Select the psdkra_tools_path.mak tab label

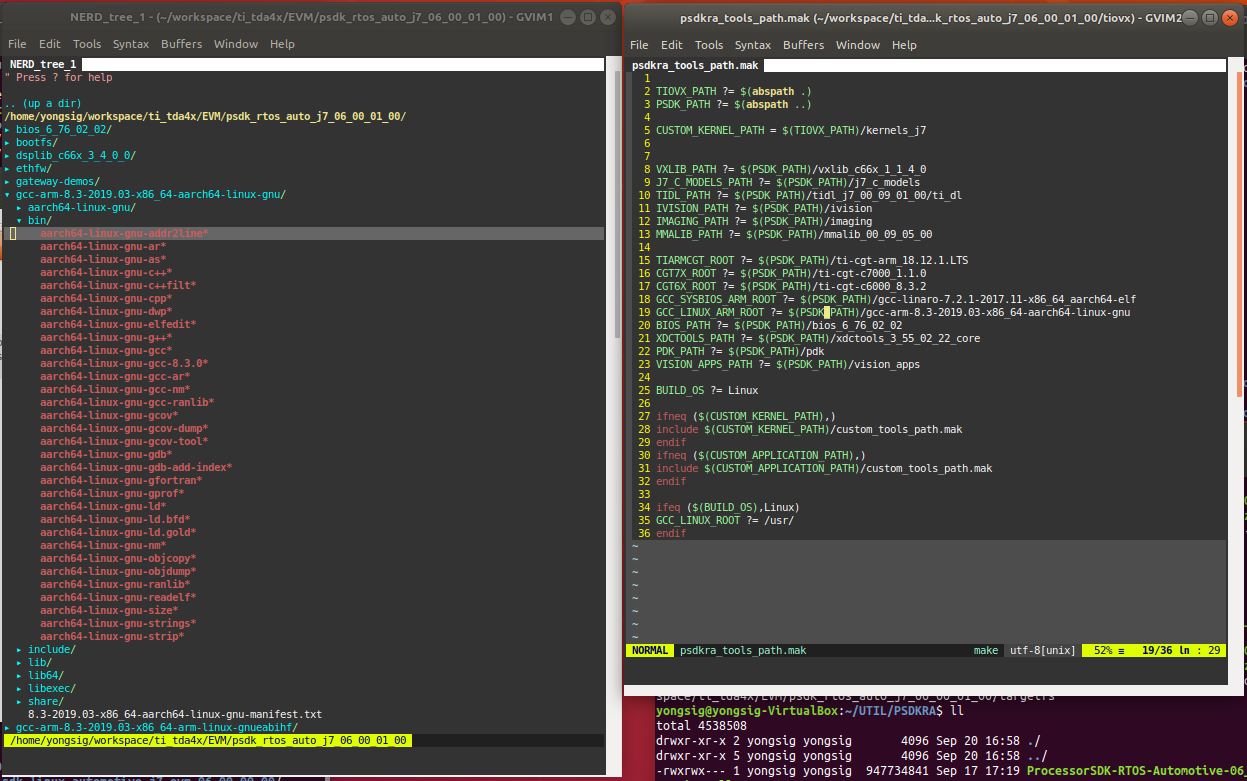click(x=694, y=65)
